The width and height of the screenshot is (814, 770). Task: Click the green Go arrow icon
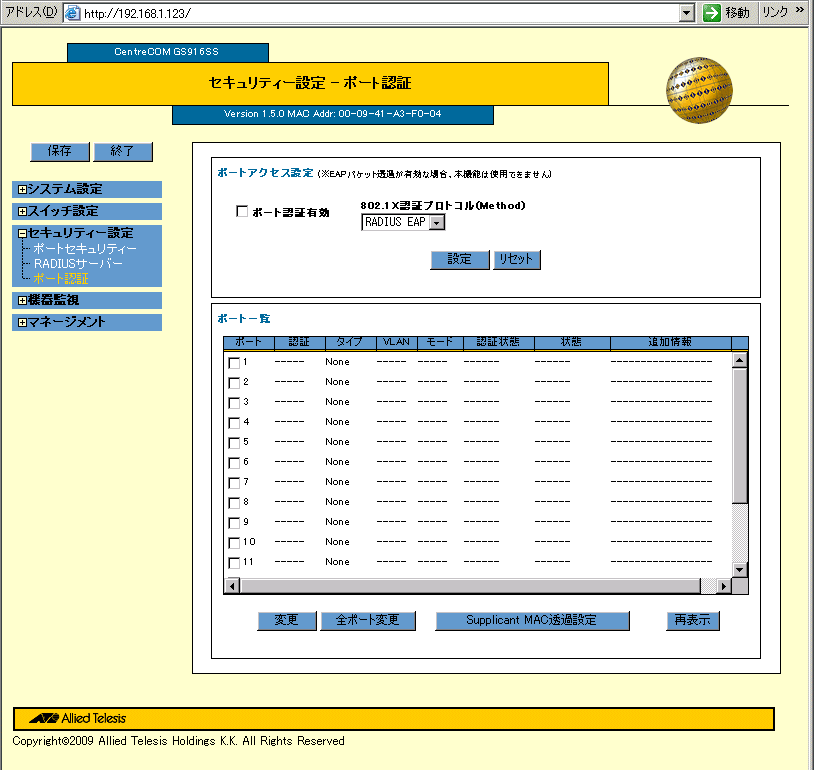click(712, 13)
